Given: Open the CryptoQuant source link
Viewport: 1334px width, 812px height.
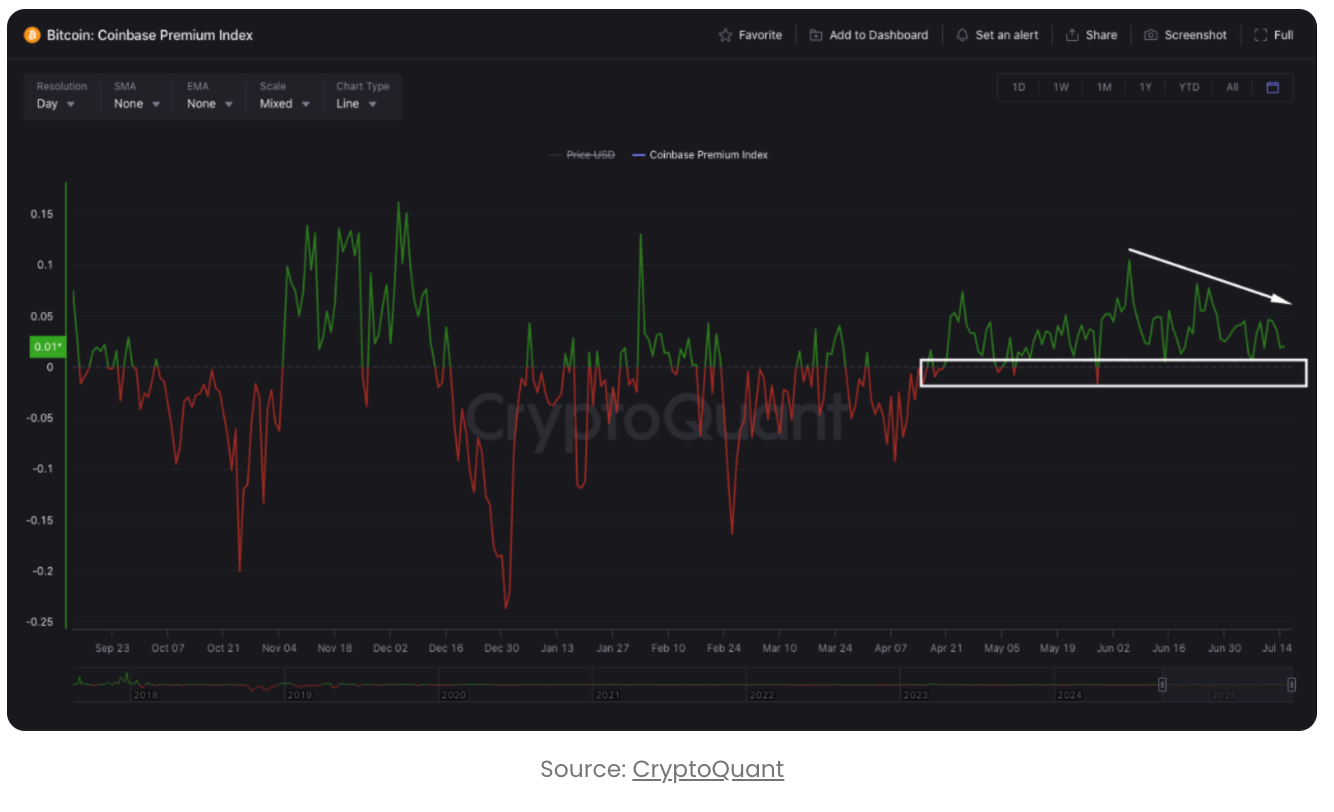Looking at the screenshot, I should [x=708, y=769].
